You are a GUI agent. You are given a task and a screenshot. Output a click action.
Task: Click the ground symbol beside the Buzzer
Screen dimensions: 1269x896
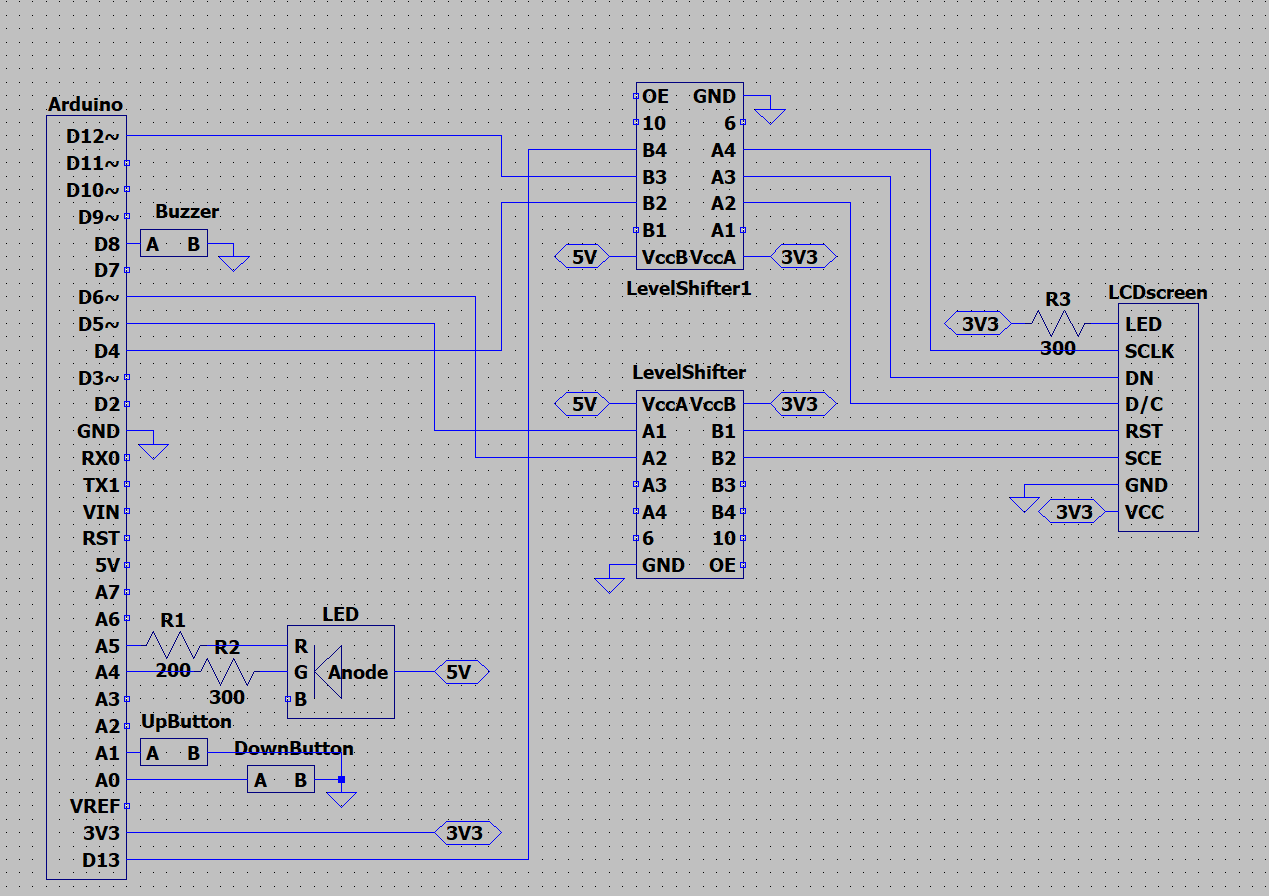(x=234, y=263)
